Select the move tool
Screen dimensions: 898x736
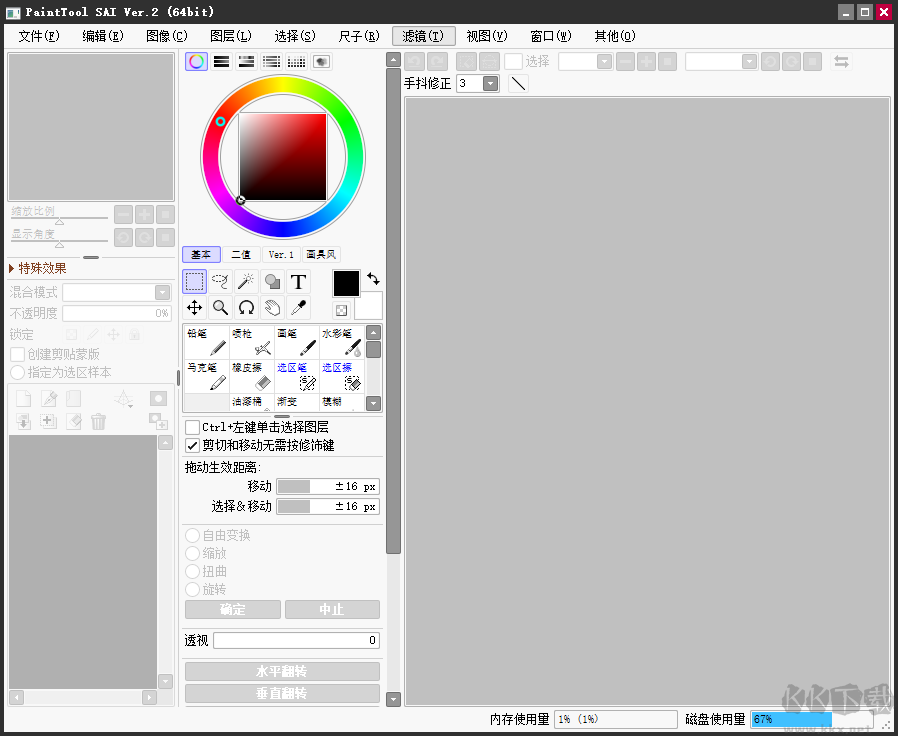pos(195,308)
